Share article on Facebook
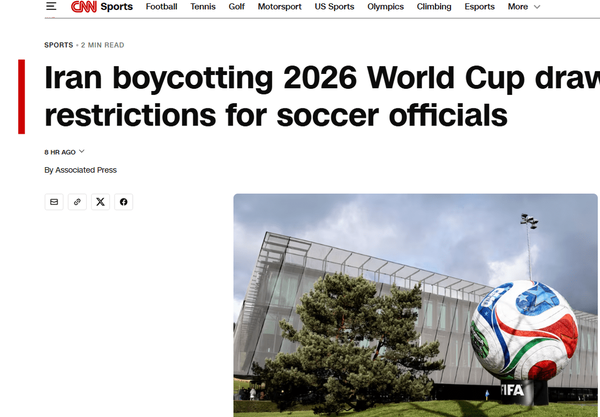The height and width of the screenshot is (417, 600). [123, 202]
